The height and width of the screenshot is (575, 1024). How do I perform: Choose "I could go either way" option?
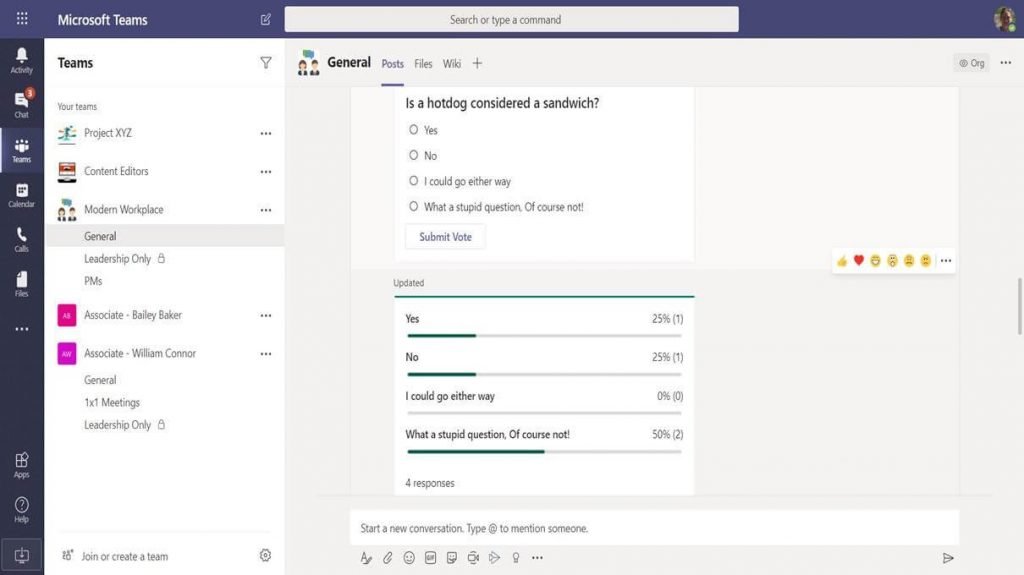(x=413, y=180)
